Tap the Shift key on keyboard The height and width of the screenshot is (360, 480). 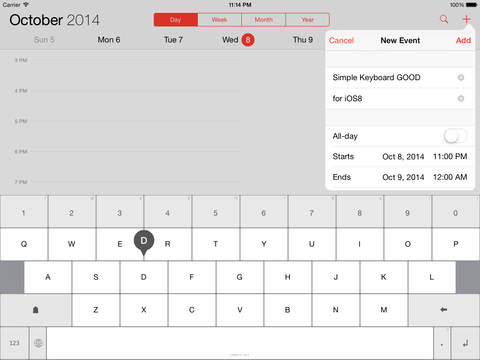(x=36, y=310)
